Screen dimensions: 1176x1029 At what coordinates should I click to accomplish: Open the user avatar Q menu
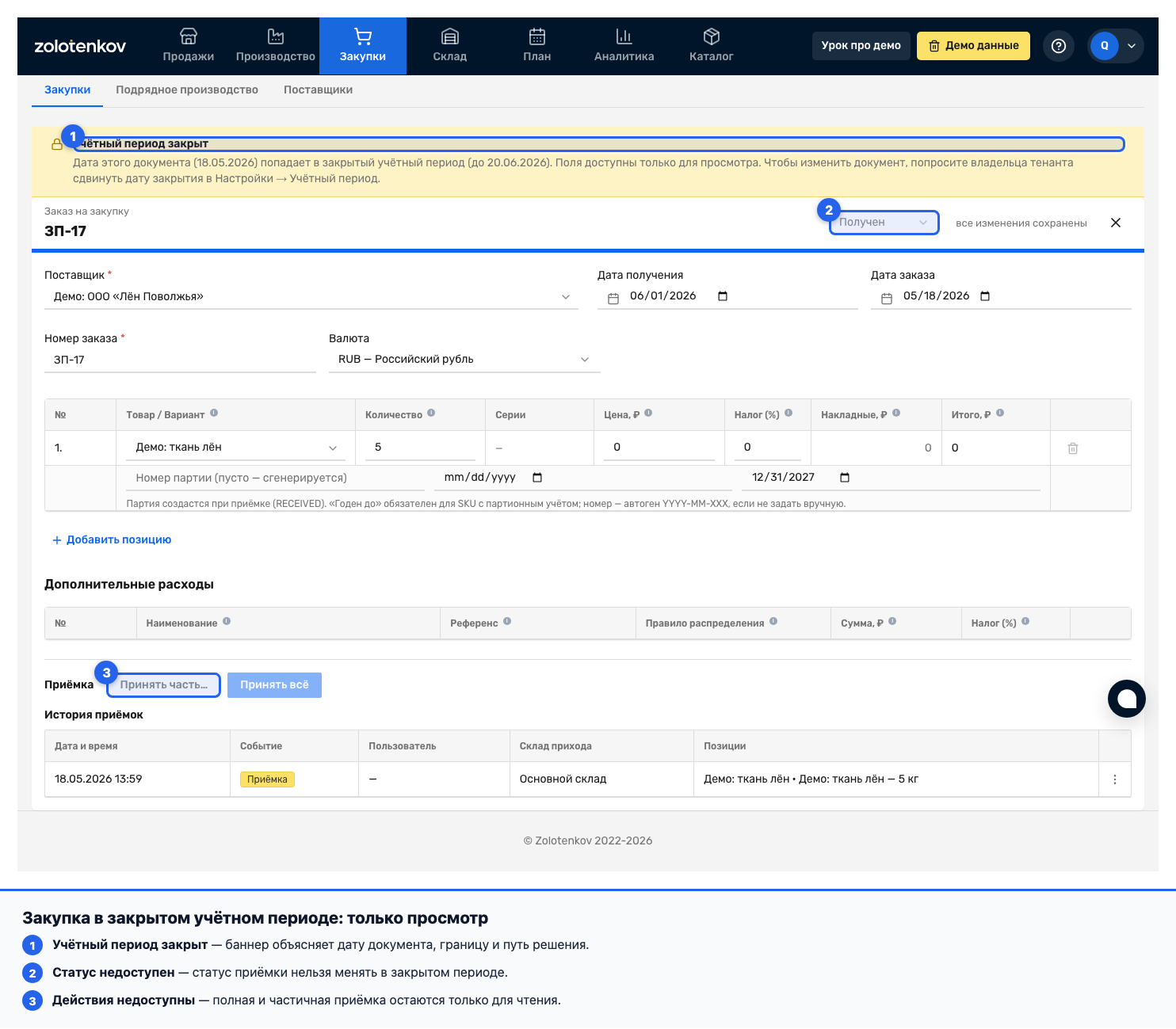click(x=1105, y=46)
